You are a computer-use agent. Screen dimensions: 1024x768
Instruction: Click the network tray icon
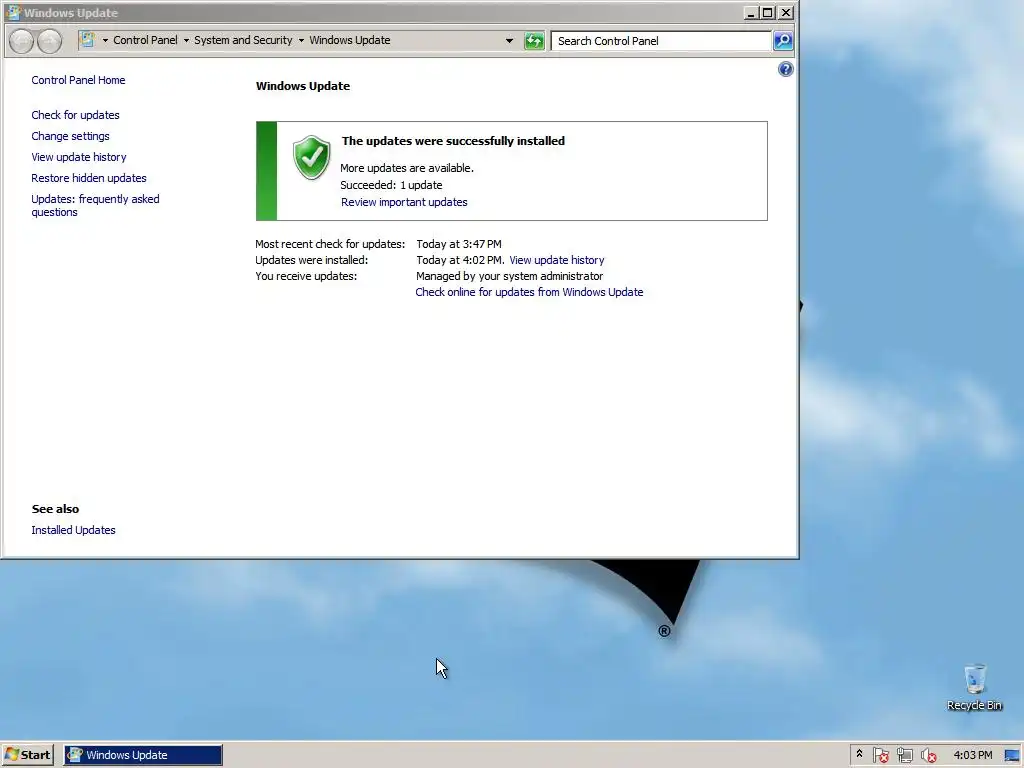(904, 755)
